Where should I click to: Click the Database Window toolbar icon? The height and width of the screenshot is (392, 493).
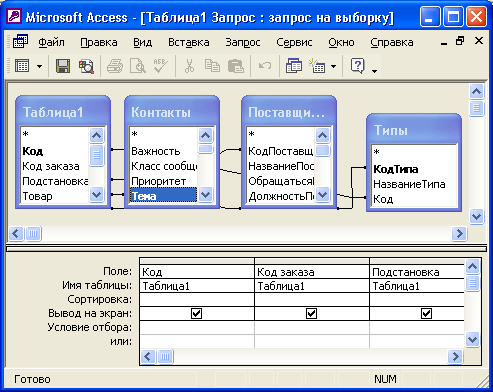294,66
